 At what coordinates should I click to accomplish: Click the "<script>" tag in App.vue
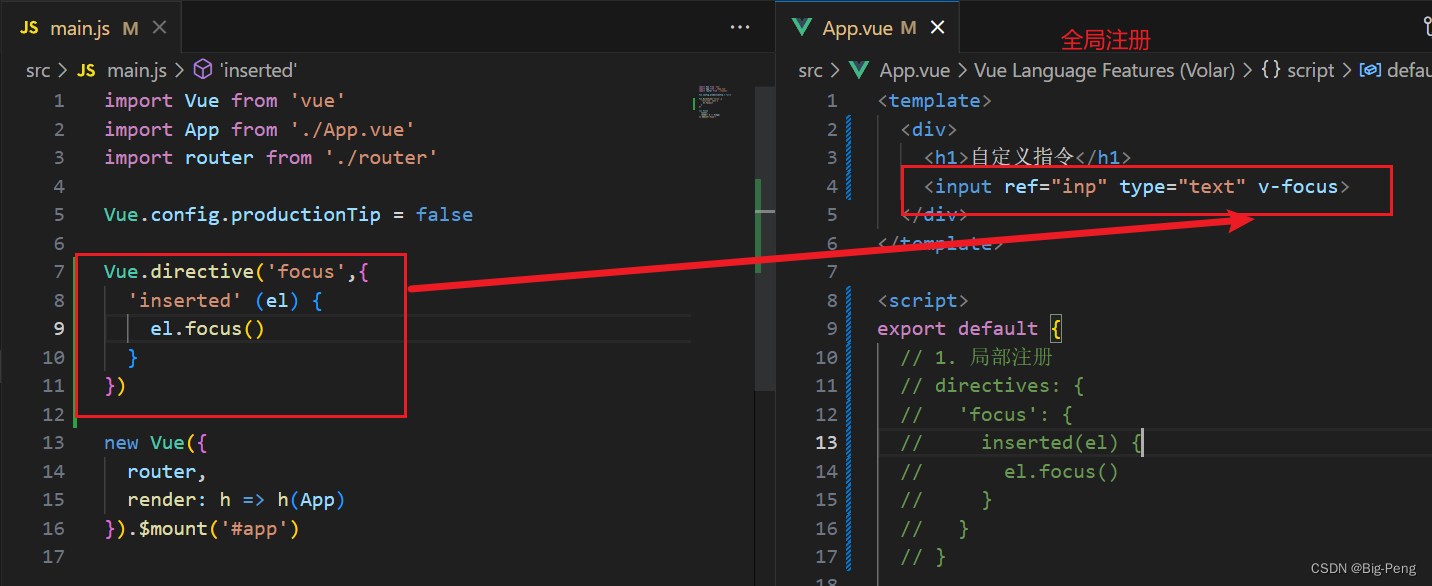tap(923, 300)
